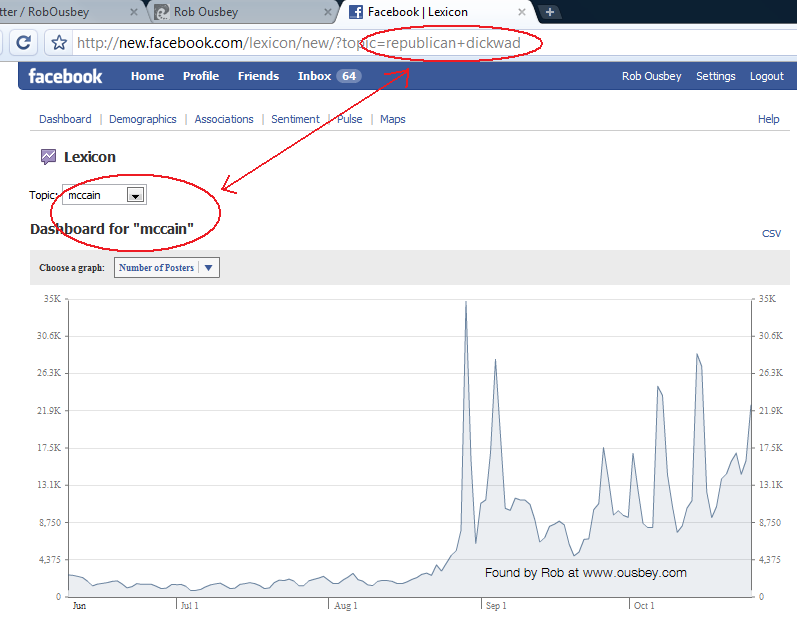Open the Maps view
Screen dimensions: 797x620
[392, 119]
